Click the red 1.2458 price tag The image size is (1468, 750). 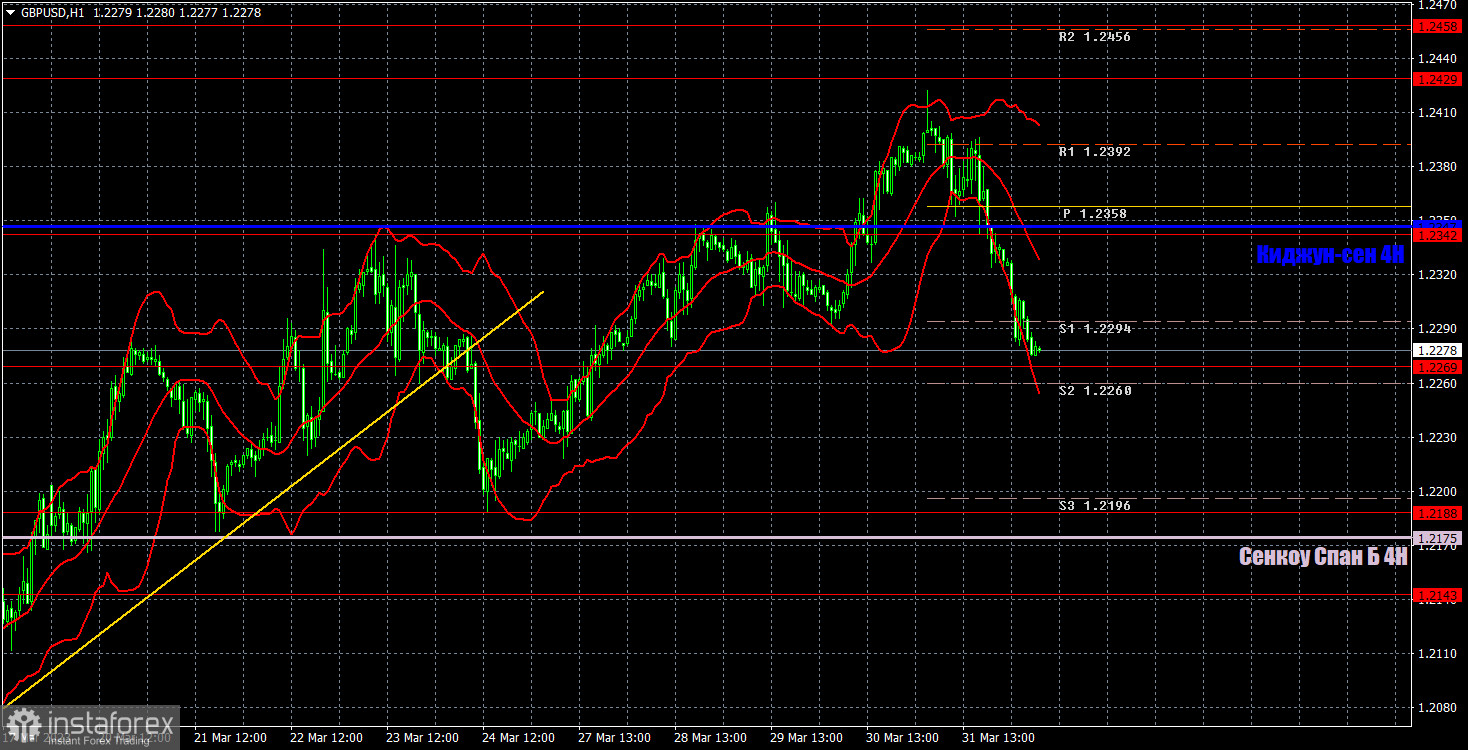click(x=1439, y=26)
